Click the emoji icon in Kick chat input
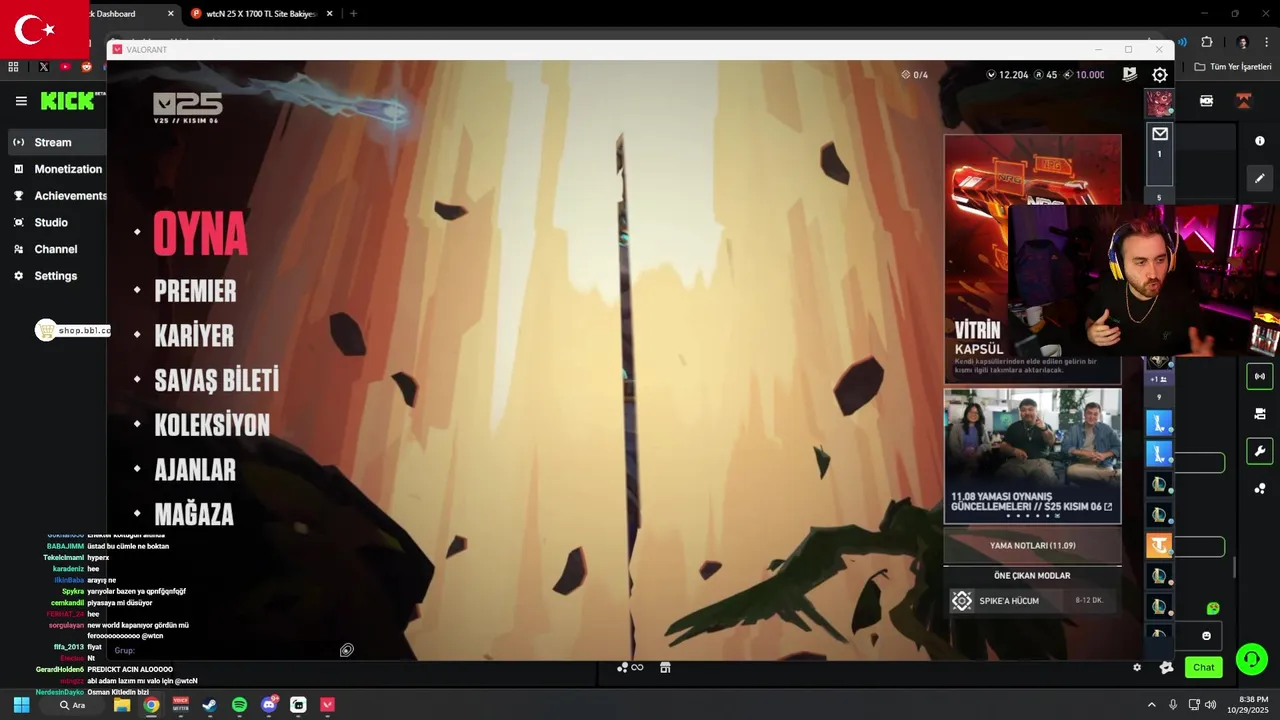1280x720 pixels. 1206,636
